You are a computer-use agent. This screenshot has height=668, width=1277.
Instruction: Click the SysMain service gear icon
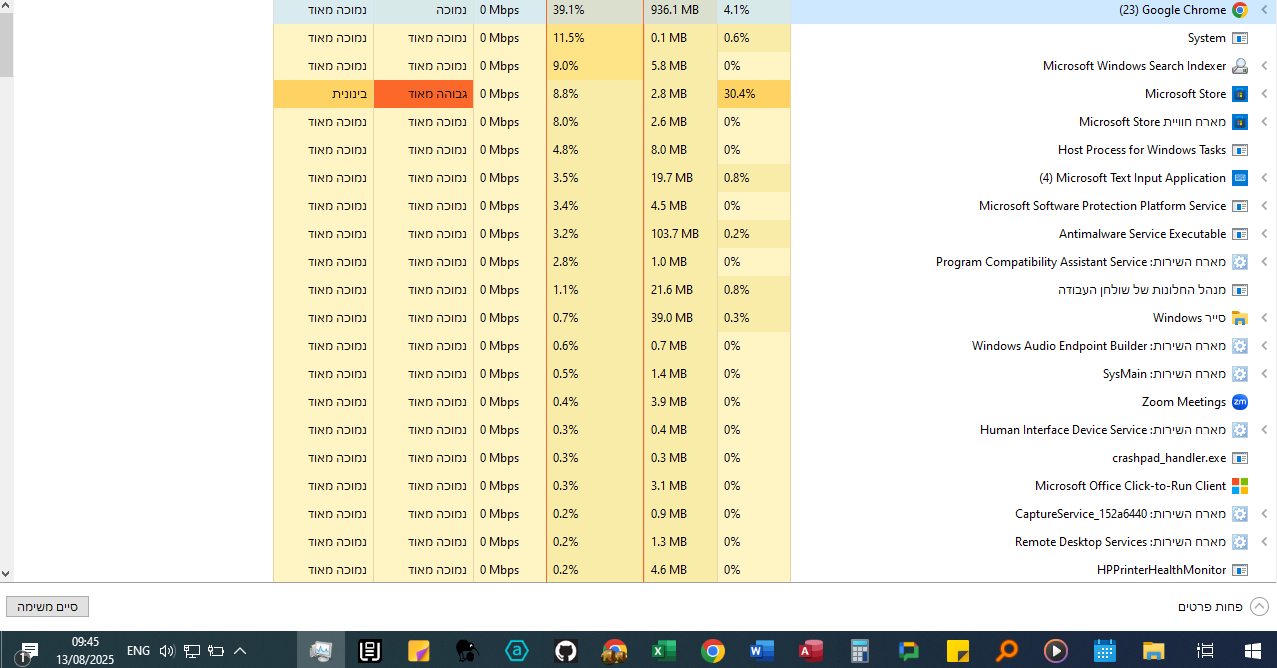tap(1240, 374)
